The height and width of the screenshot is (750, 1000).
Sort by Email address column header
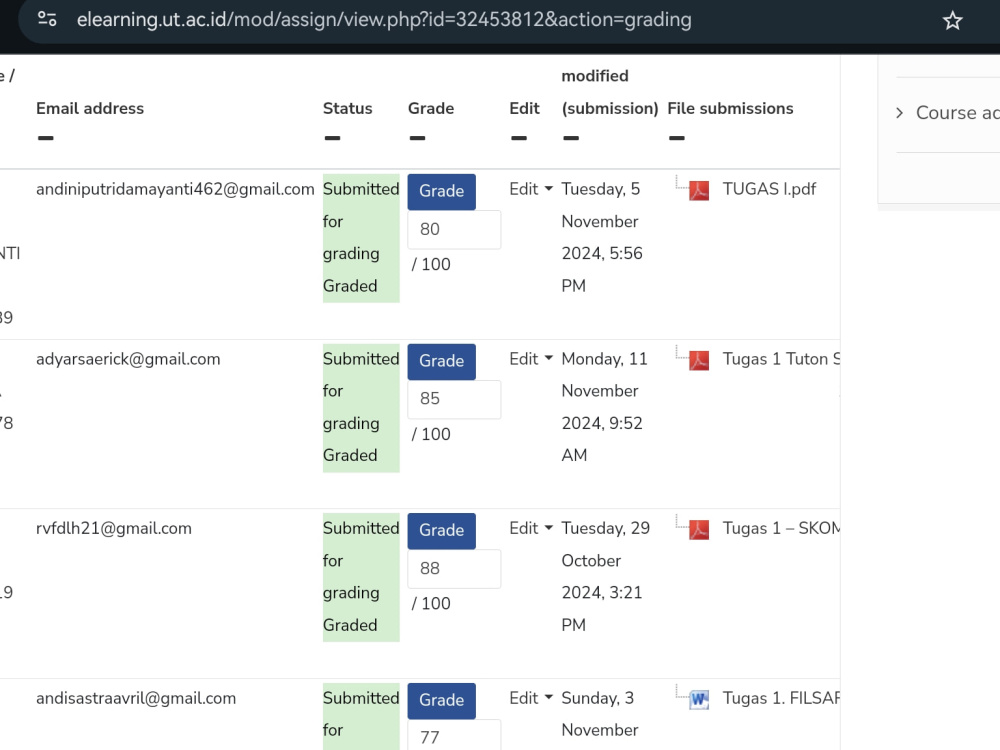(x=90, y=108)
